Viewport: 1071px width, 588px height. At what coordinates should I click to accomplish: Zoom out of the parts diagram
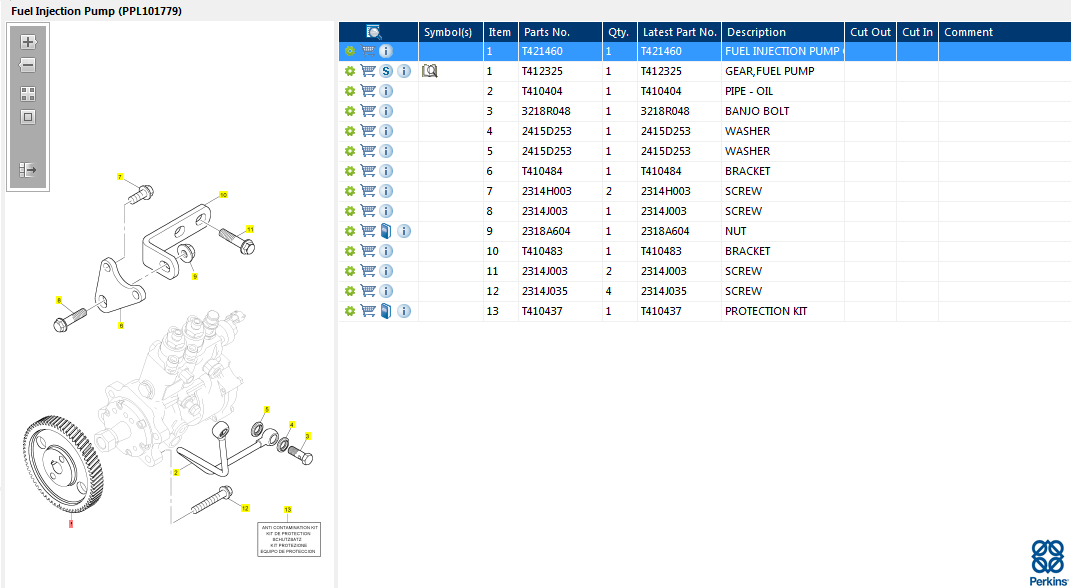[28, 66]
